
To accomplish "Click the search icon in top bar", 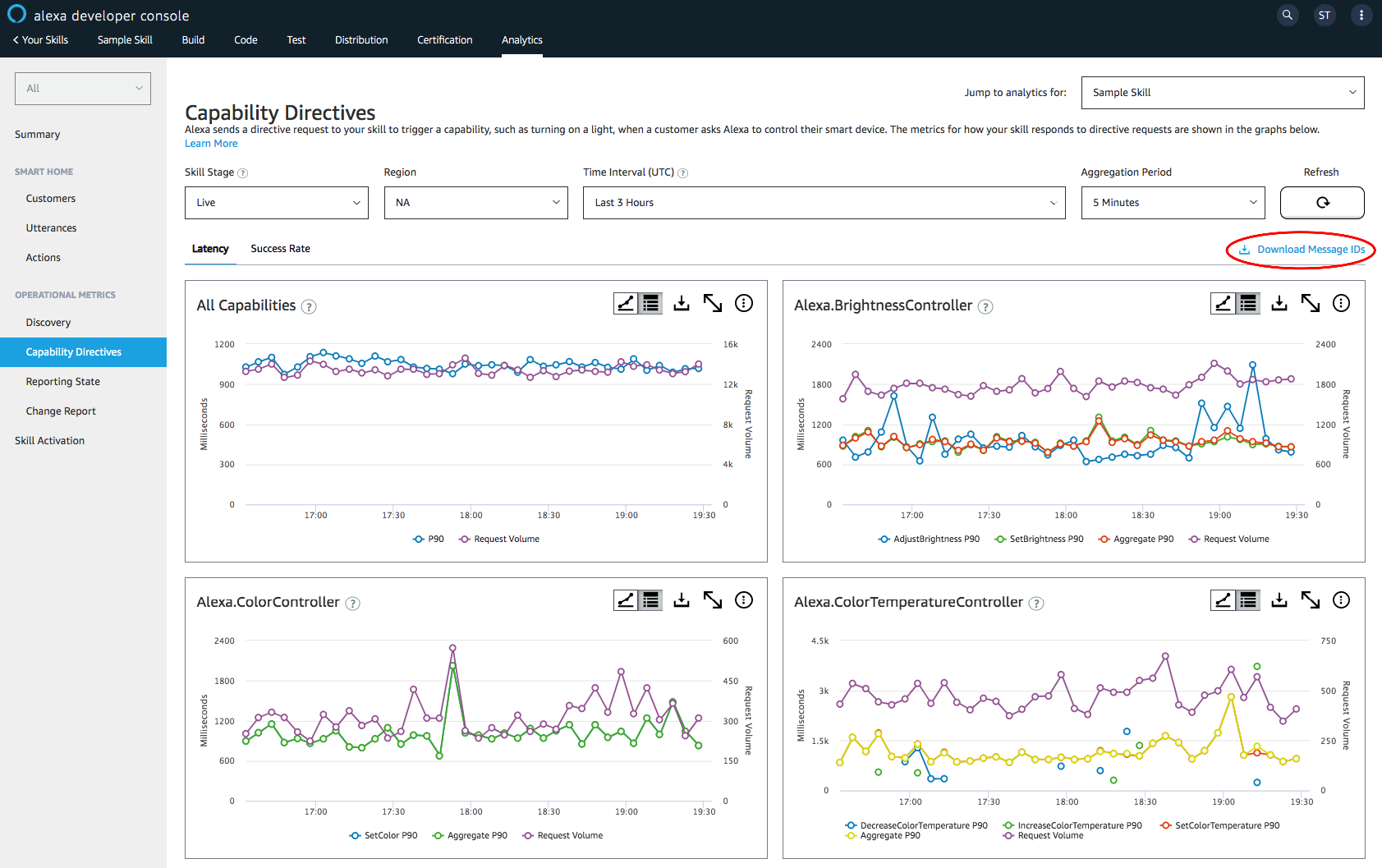I will [x=1288, y=15].
